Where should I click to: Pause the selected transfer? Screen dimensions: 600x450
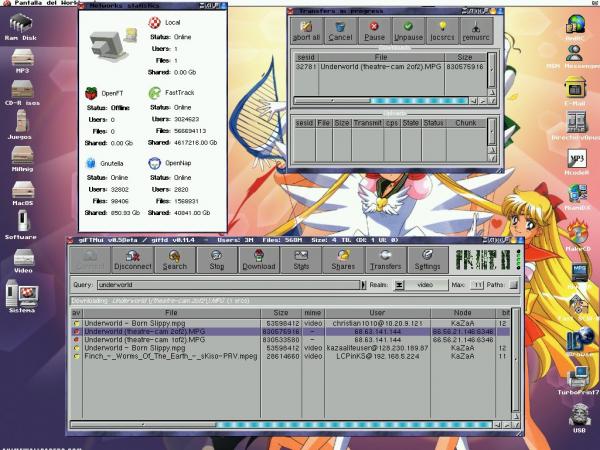(x=374, y=31)
